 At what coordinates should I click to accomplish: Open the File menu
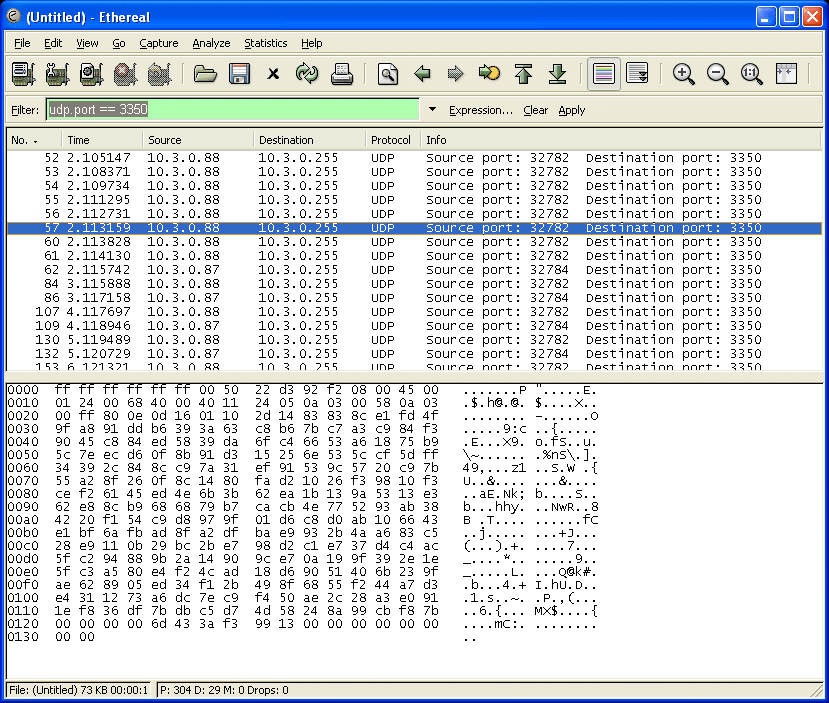[x=22, y=43]
